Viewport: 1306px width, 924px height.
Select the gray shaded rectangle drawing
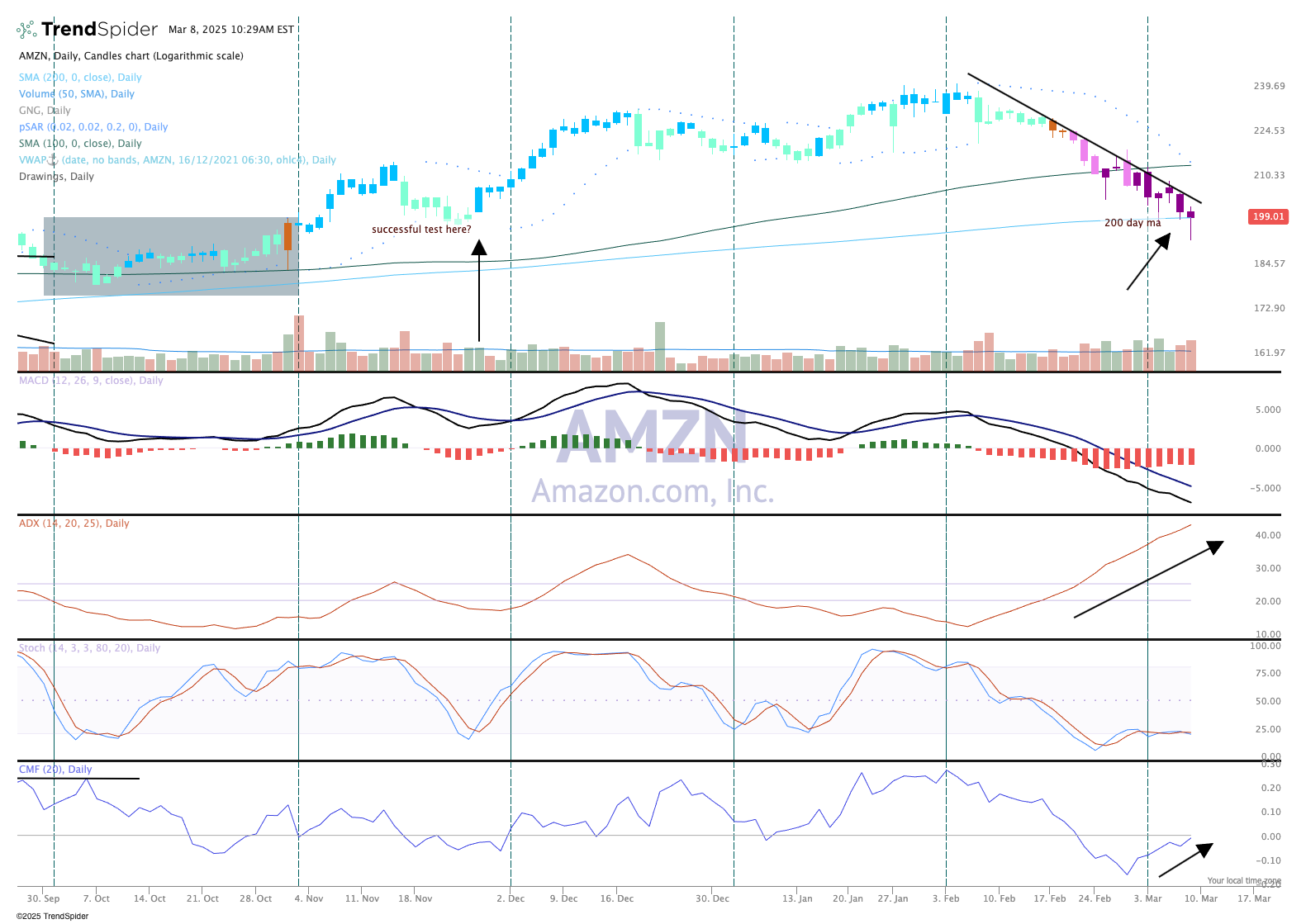pyautogui.click(x=171, y=256)
